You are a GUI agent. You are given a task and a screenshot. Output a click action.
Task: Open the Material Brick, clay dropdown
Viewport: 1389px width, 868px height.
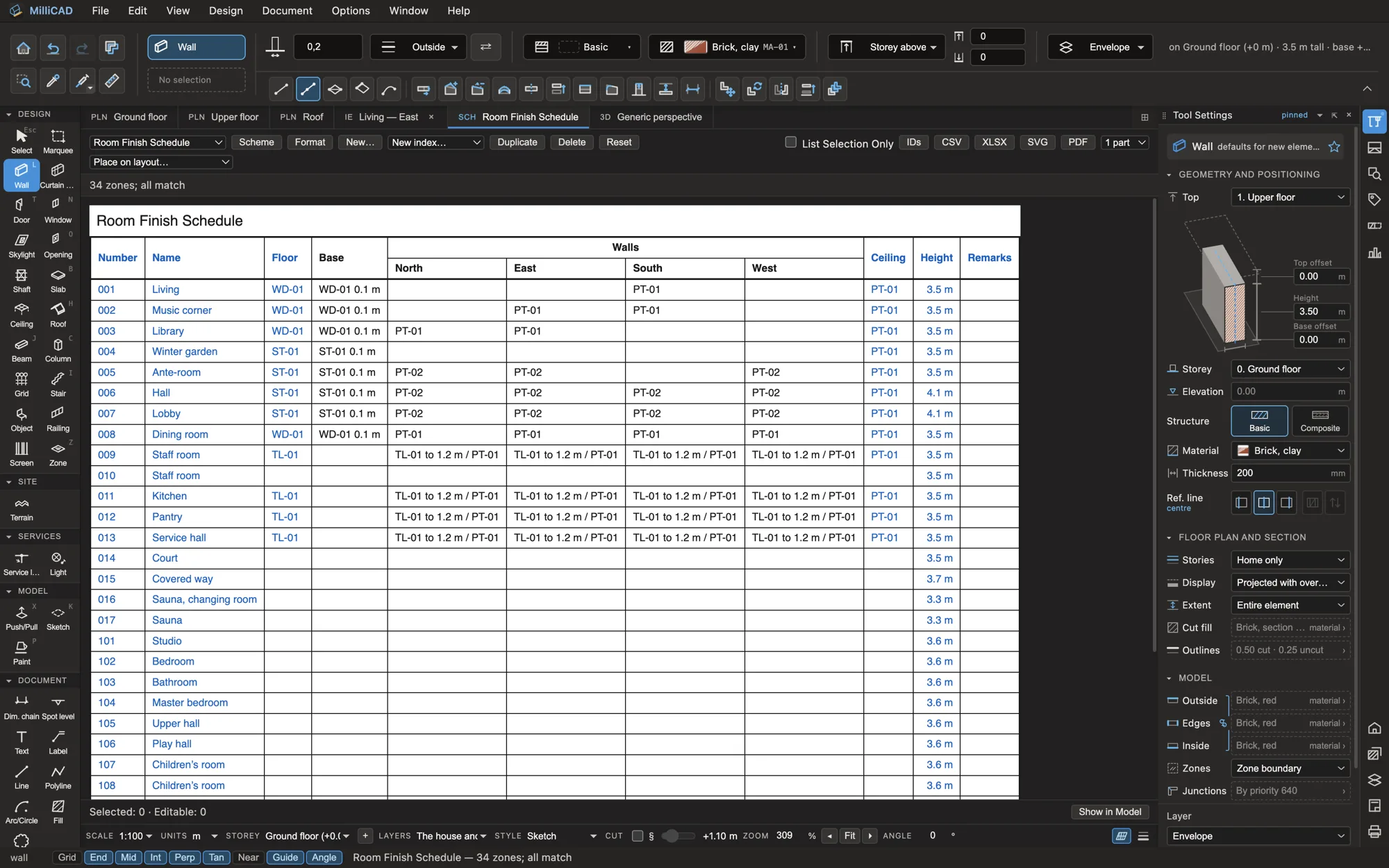point(1290,451)
